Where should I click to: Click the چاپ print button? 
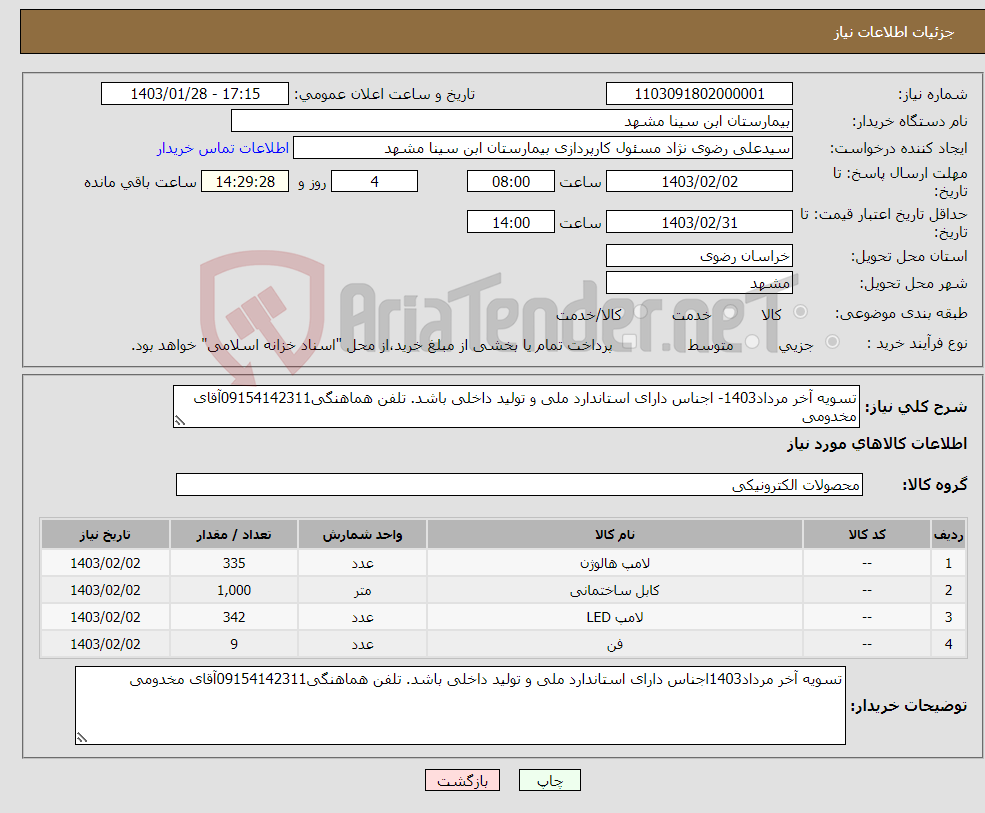coord(550,780)
